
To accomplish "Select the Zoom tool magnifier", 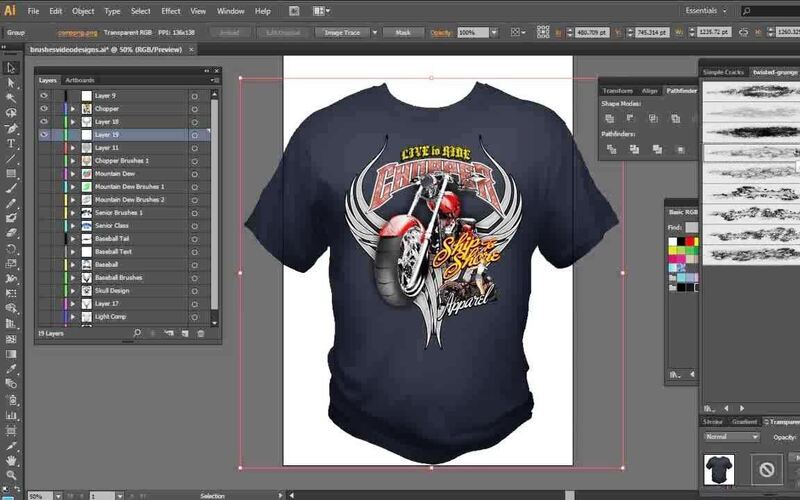I will pos(11,475).
